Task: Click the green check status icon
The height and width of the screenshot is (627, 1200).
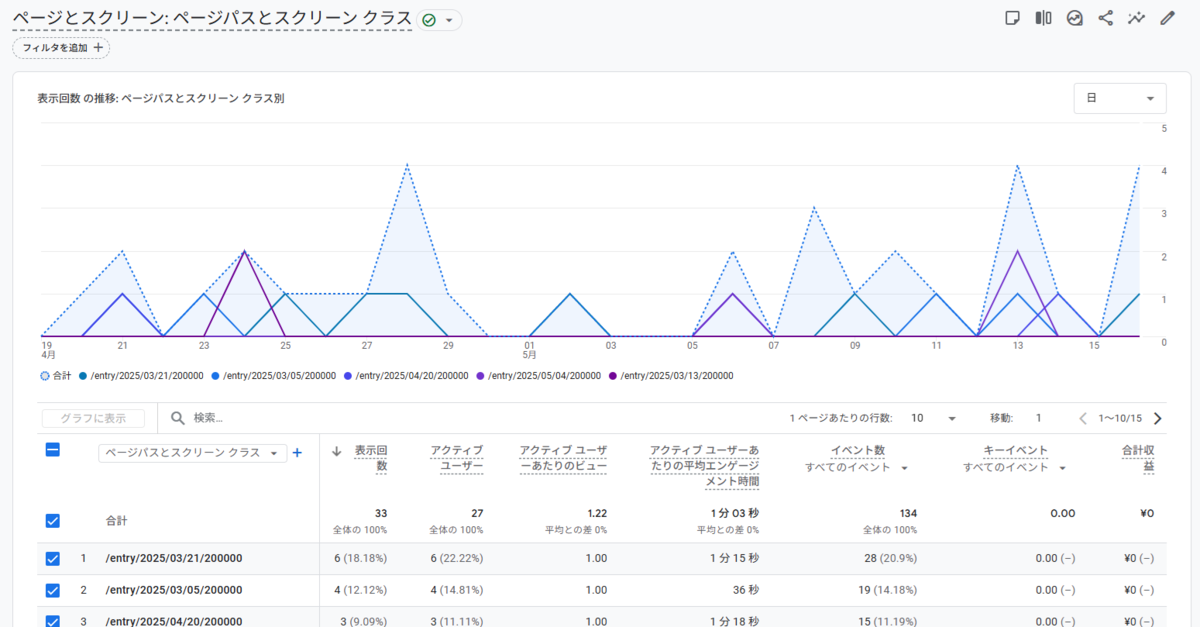Action: pos(429,20)
